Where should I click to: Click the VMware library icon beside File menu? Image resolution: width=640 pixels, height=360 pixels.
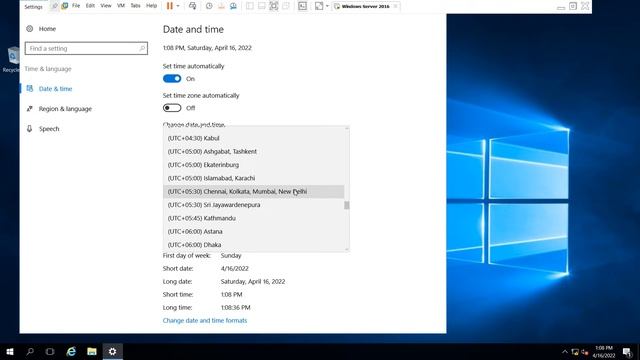coord(64,6)
